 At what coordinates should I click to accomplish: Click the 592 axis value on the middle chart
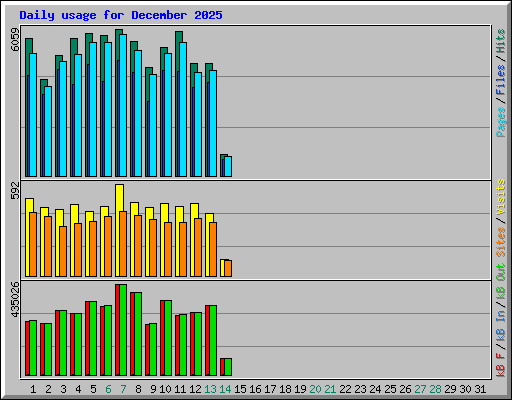(x=15, y=190)
